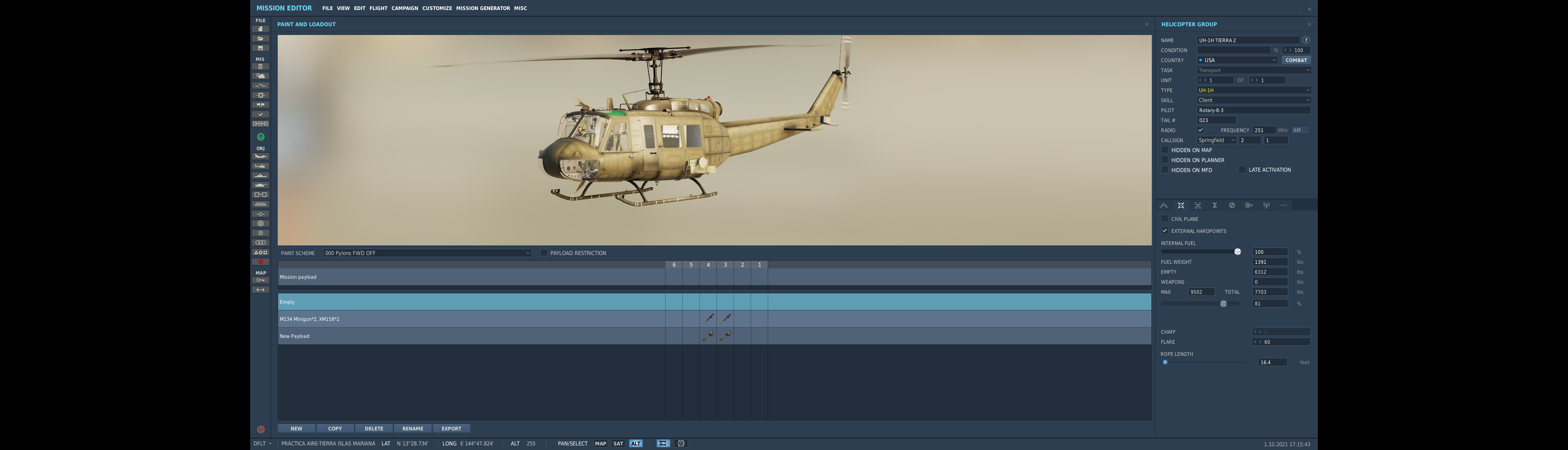
Task: Toggle Payload Restriction checkbox
Action: click(543, 253)
